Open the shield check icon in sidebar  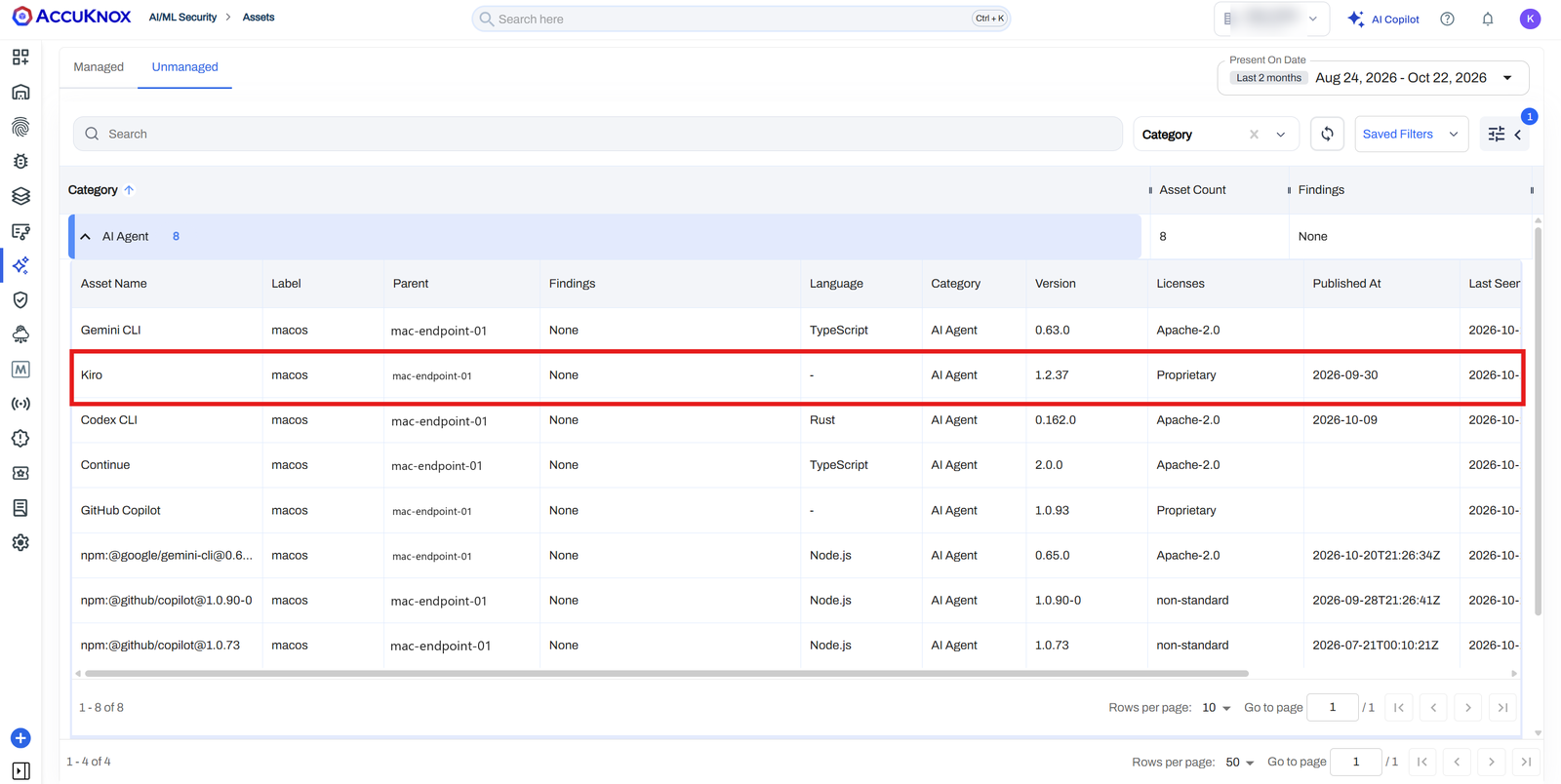pyautogui.click(x=20, y=300)
